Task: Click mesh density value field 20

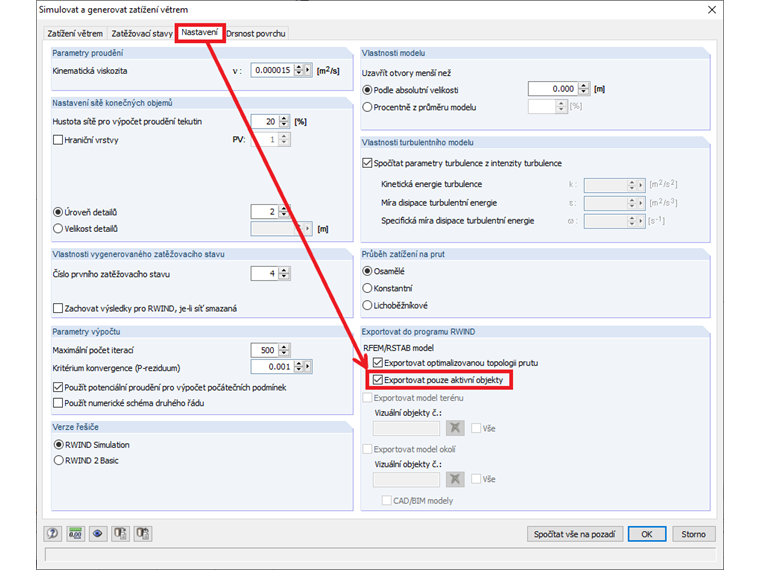Action: click(266, 121)
